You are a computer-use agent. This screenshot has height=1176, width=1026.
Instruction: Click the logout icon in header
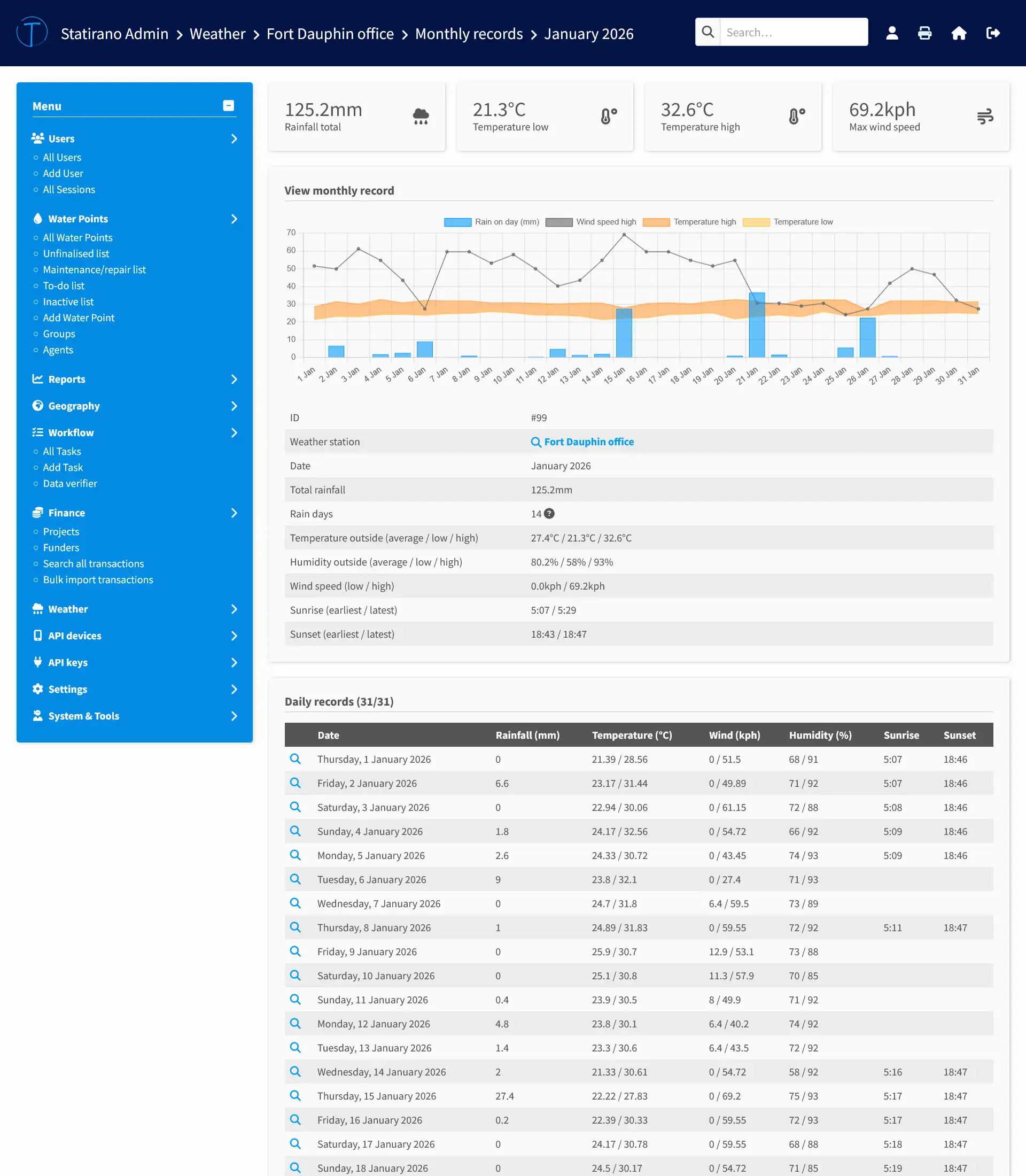pyautogui.click(x=993, y=33)
